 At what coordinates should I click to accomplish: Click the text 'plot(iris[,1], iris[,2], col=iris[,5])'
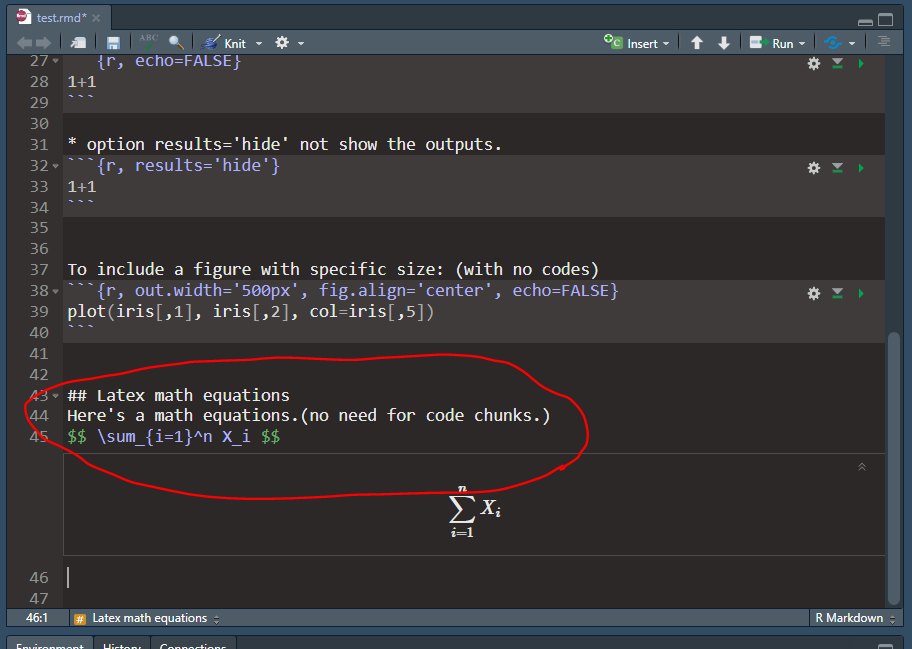point(251,312)
